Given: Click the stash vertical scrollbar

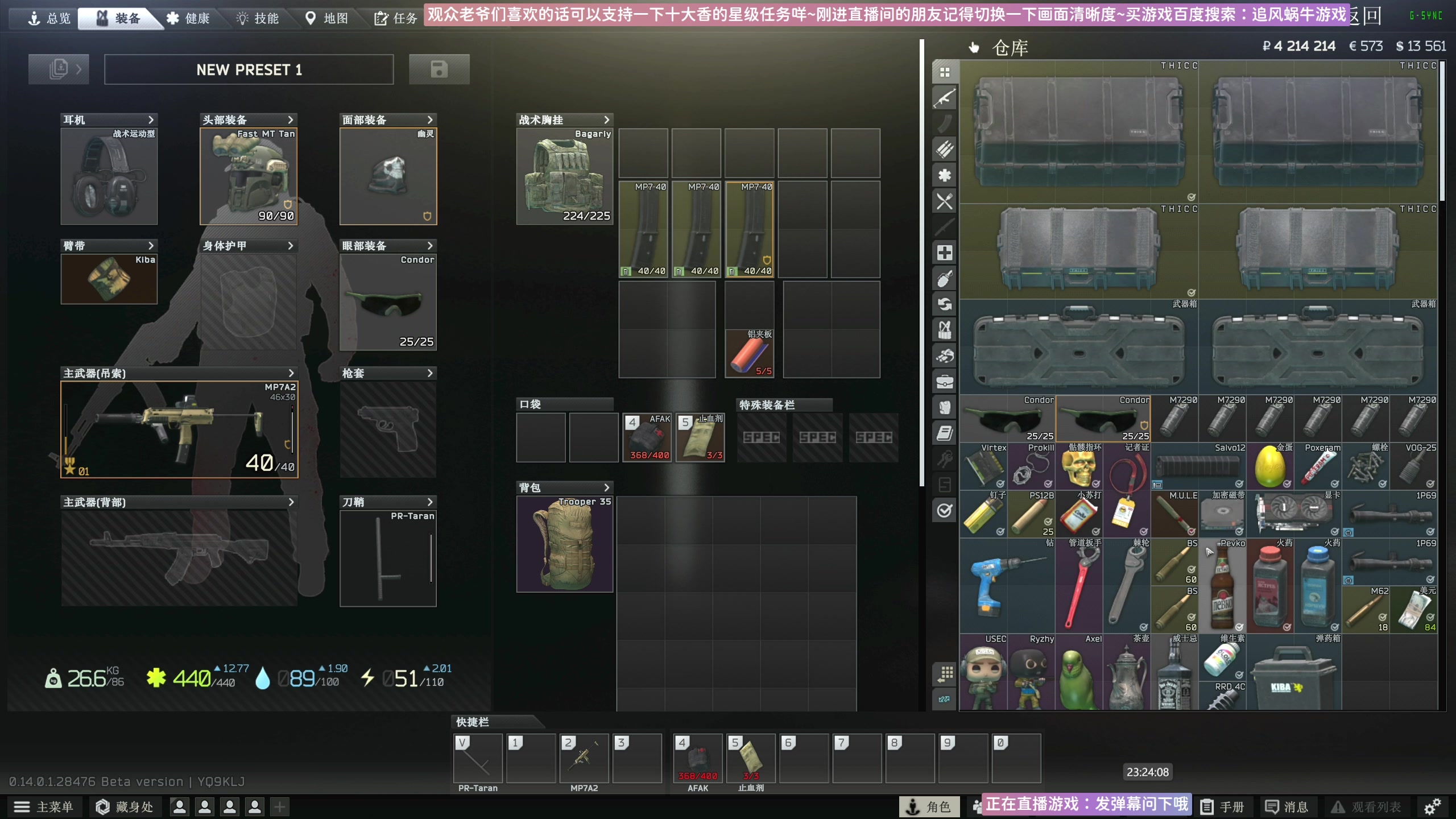Looking at the screenshot, I should click(1442, 131).
